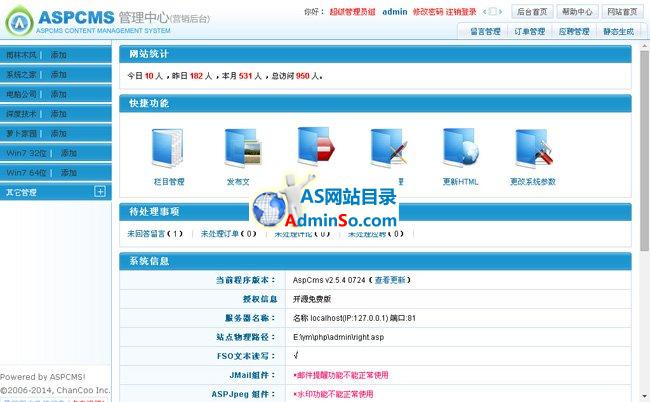Click 添加 next to 系统之家
Viewport: 650px width, 402px height.
(58, 75)
